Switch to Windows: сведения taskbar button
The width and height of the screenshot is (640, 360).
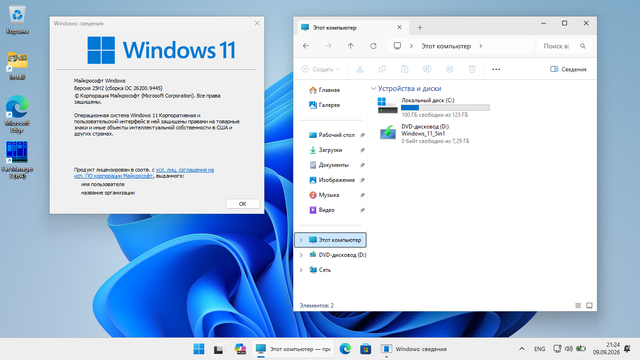point(414,349)
